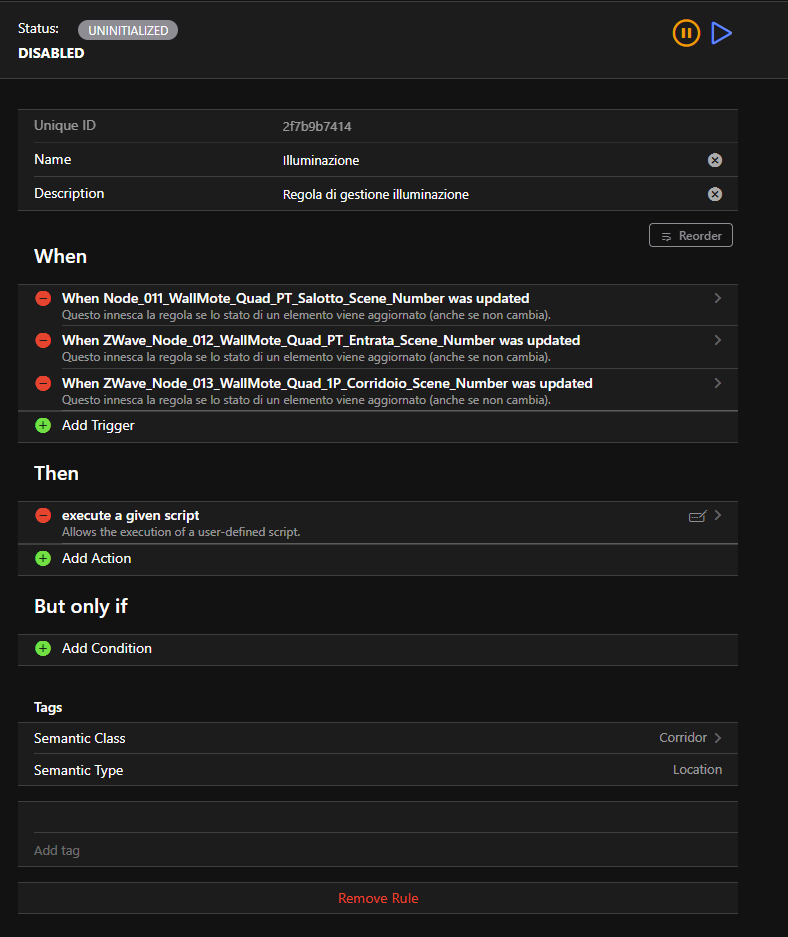Click the Description text field
Viewport: 788px width, 937px height.
[490, 194]
